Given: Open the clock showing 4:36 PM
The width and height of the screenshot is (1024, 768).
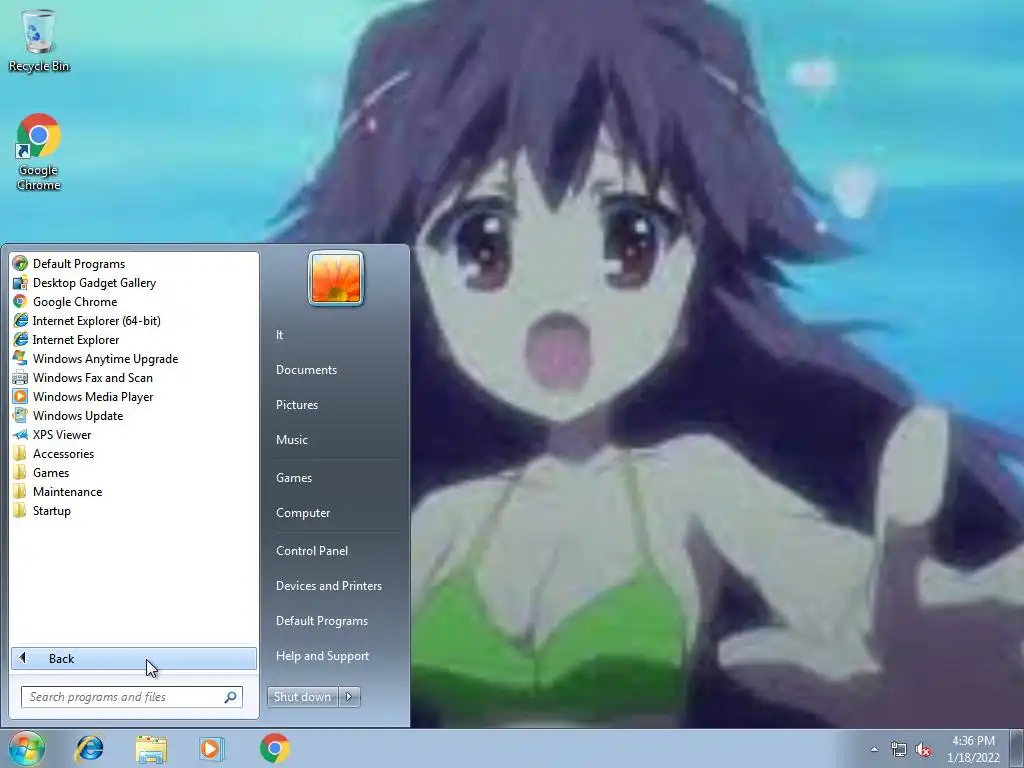Looking at the screenshot, I should pyautogui.click(x=973, y=749).
